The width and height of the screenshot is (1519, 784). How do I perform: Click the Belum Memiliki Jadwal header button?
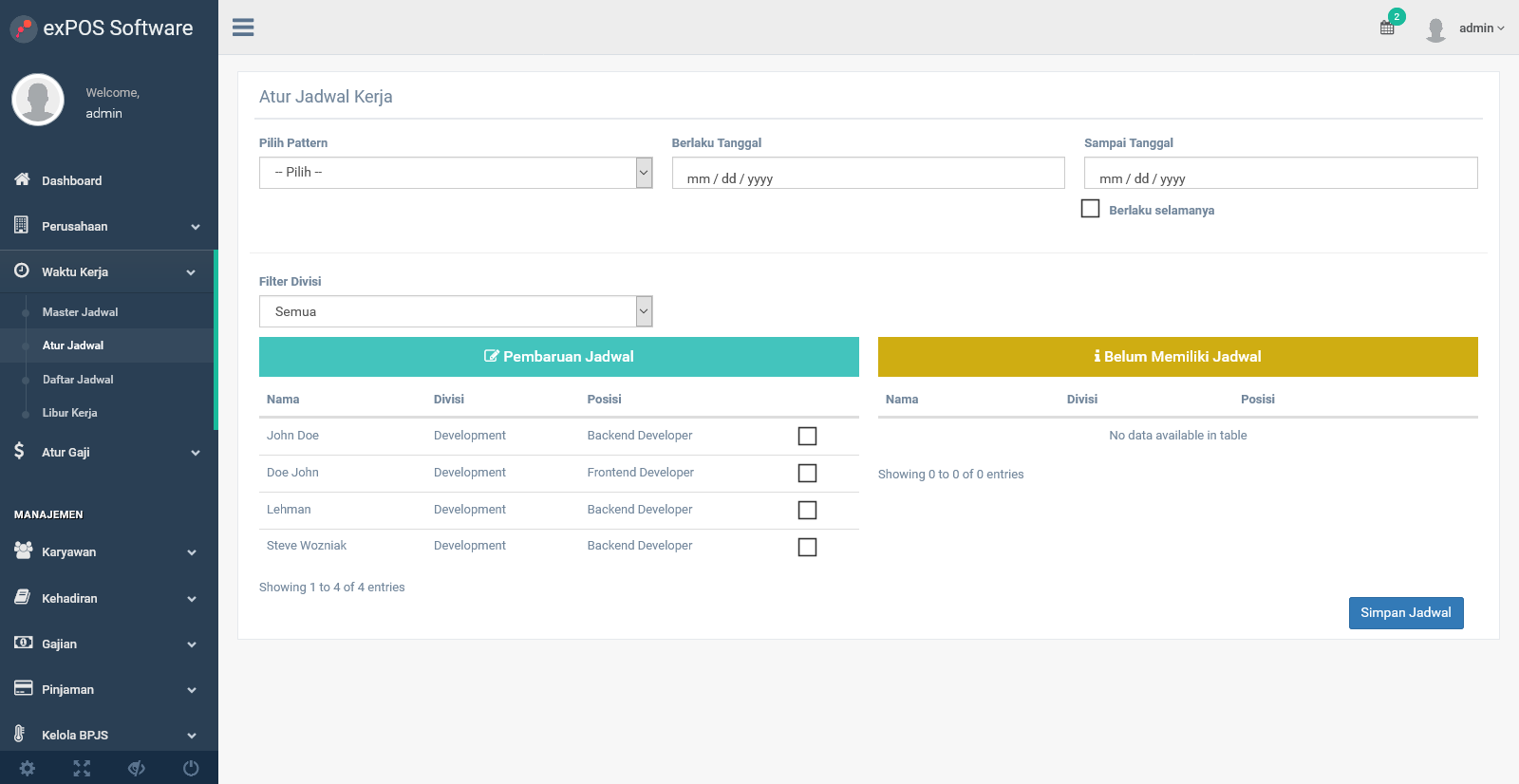pyautogui.click(x=1178, y=357)
